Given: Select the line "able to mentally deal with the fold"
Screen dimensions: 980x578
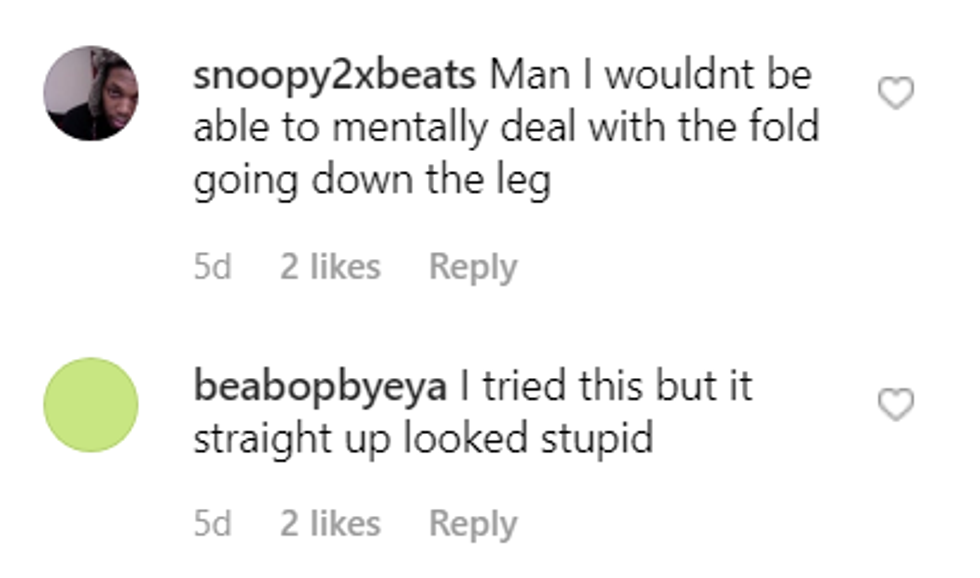Looking at the screenshot, I should [506, 128].
